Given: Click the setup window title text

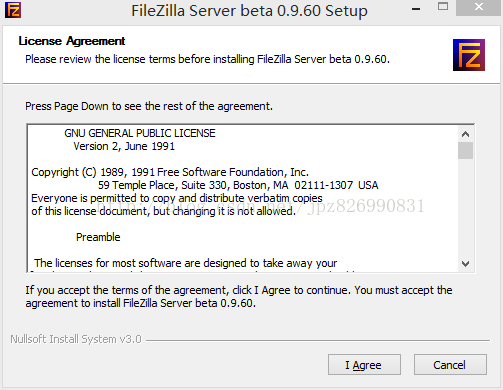Looking at the screenshot, I should 249,11.
